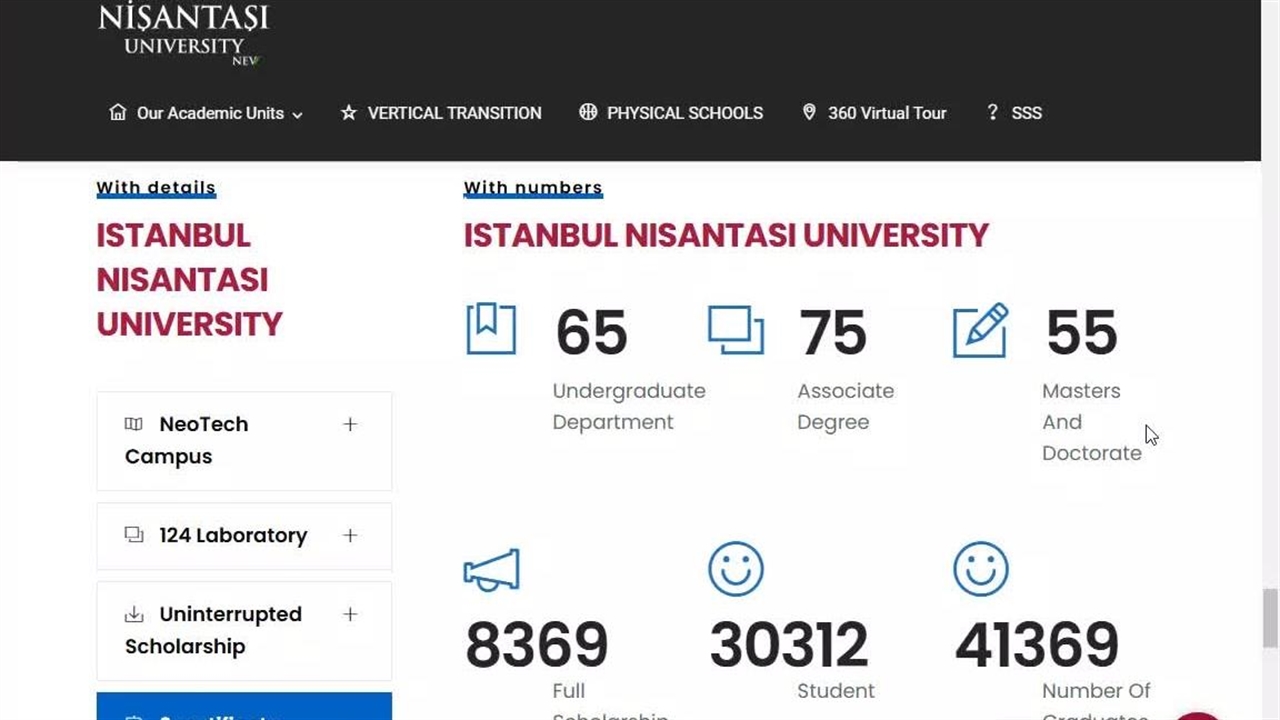1280x720 pixels.
Task: Click the pencil edit icon beside 55
Action: coord(980,330)
